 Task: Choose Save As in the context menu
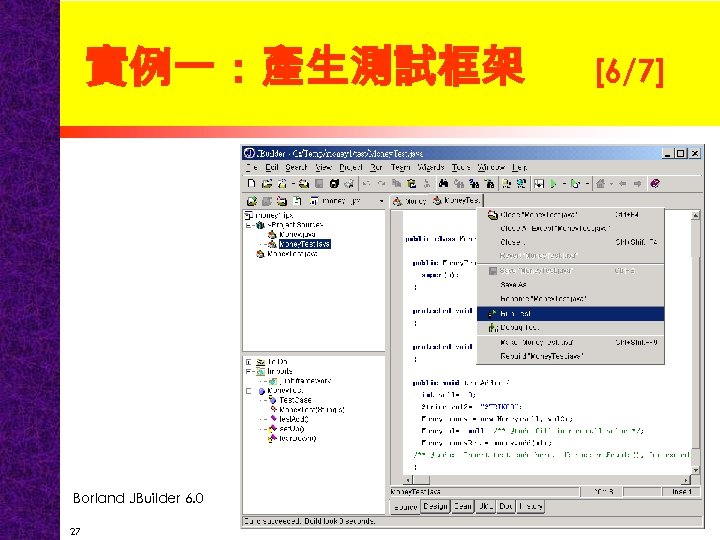[571, 285]
